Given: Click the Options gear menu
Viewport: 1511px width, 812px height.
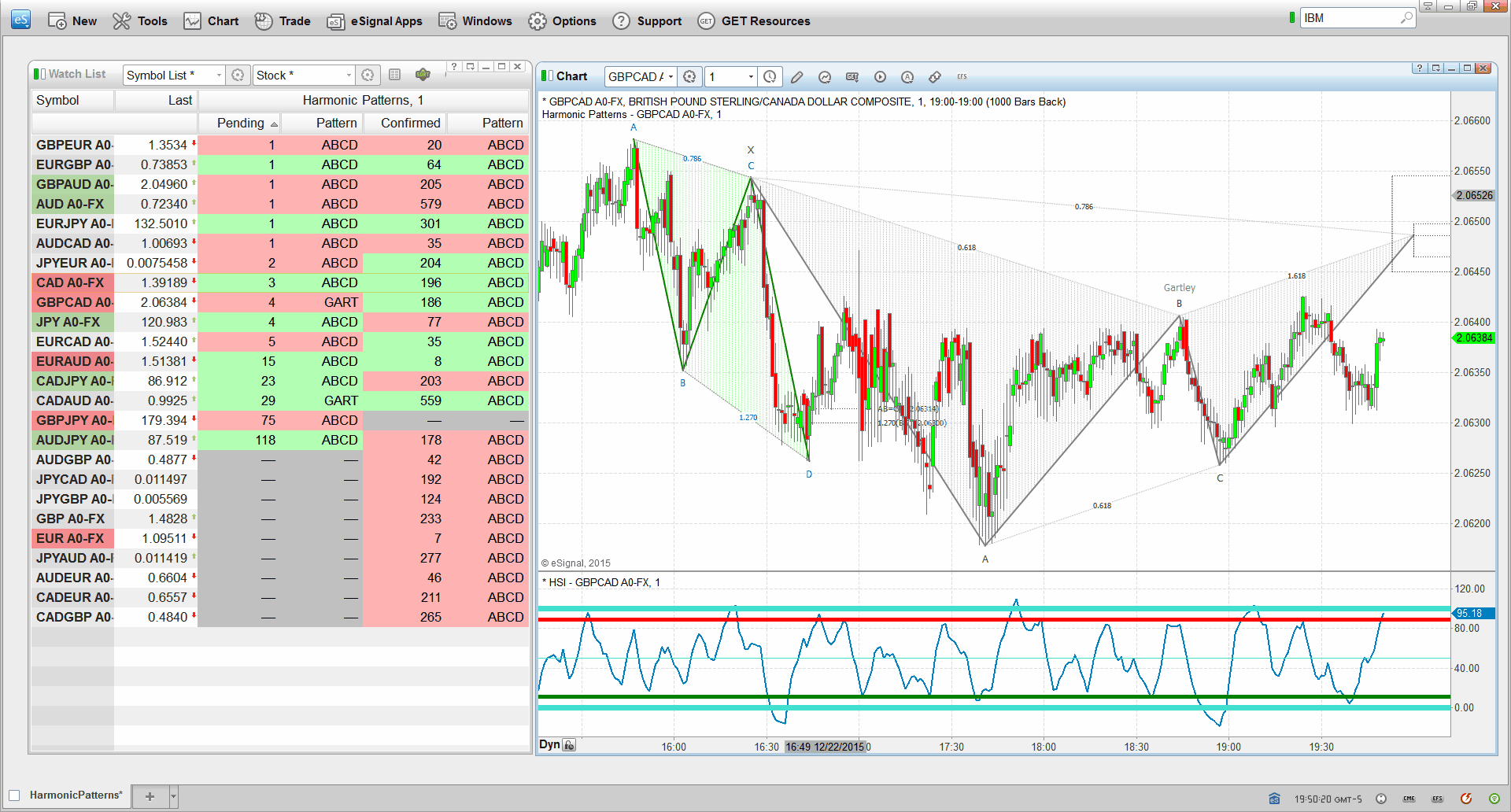Looking at the screenshot, I should pyautogui.click(x=562, y=21).
